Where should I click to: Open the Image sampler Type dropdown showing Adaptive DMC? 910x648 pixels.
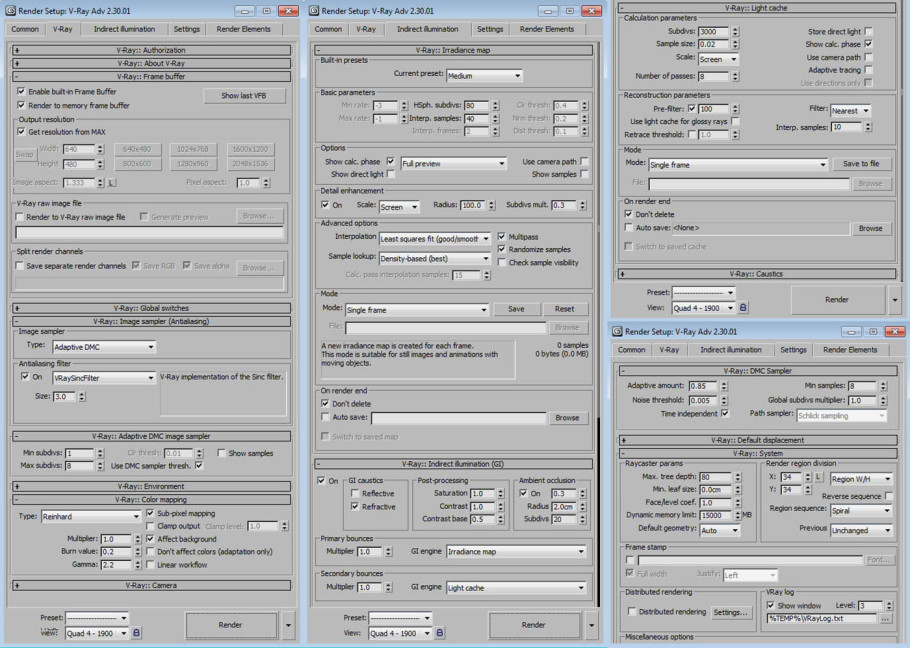(x=104, y=347)
